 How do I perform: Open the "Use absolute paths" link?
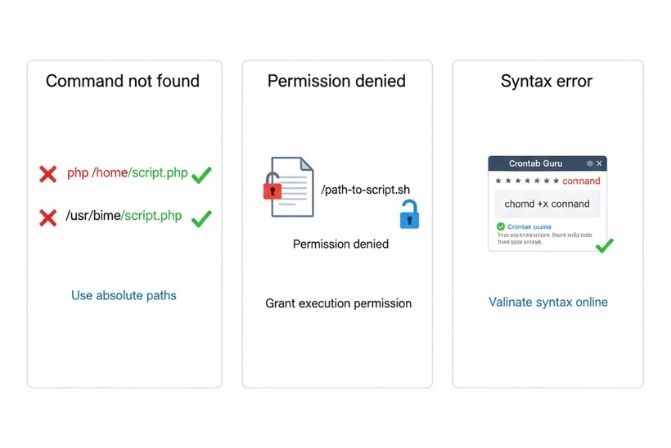[x=124, y=296]
